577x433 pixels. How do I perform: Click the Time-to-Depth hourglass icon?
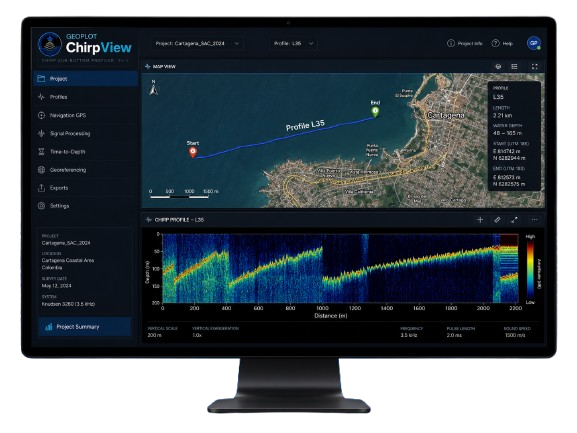point(41,152)
